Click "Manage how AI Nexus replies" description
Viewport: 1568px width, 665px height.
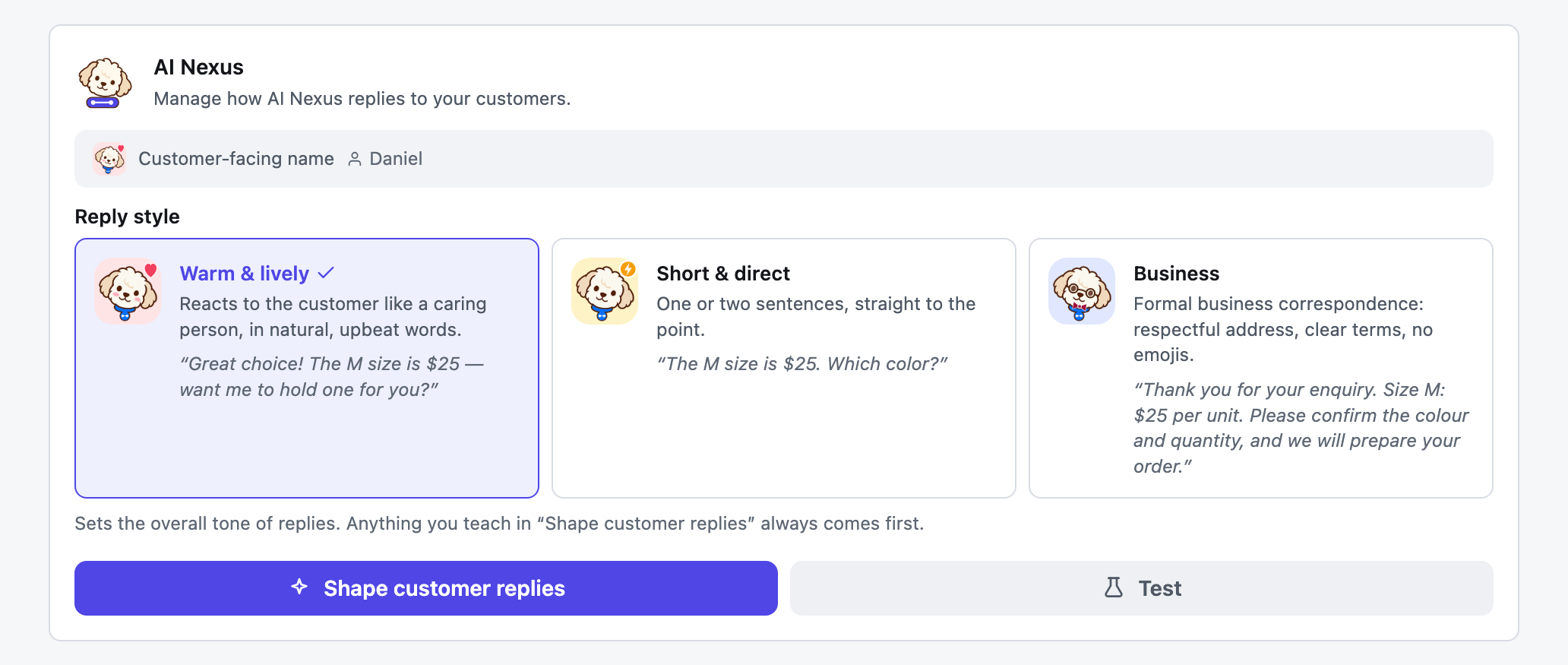(362, 99)
